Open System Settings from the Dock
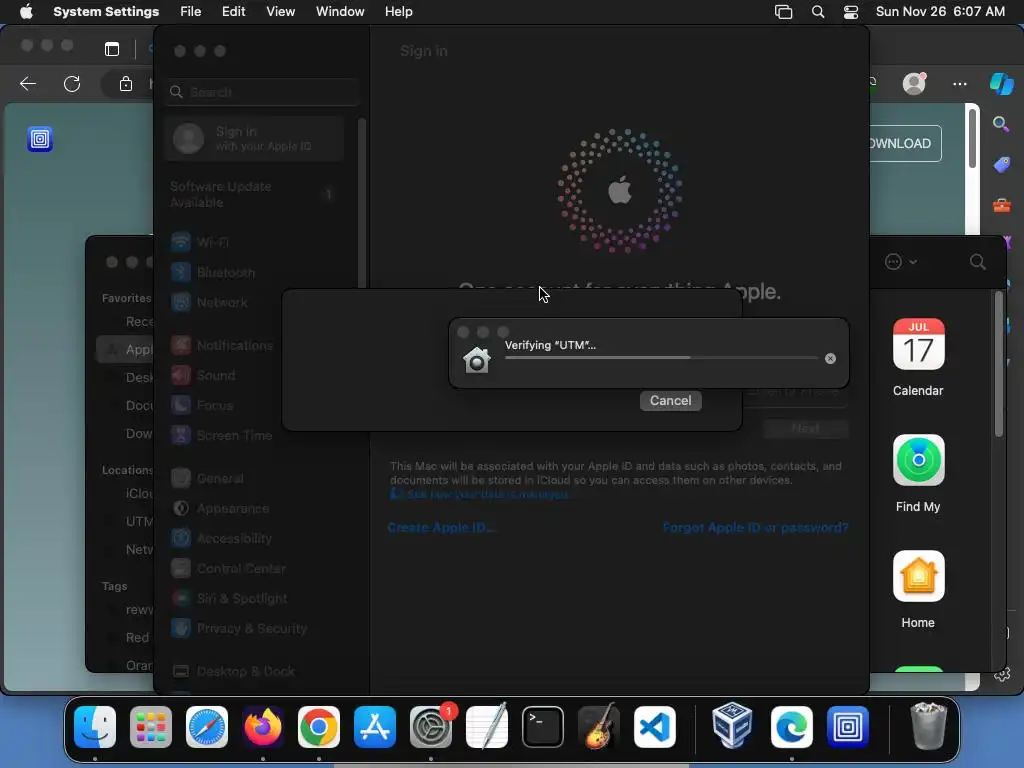Viewport: 1024px width, 768px height. 431,727
